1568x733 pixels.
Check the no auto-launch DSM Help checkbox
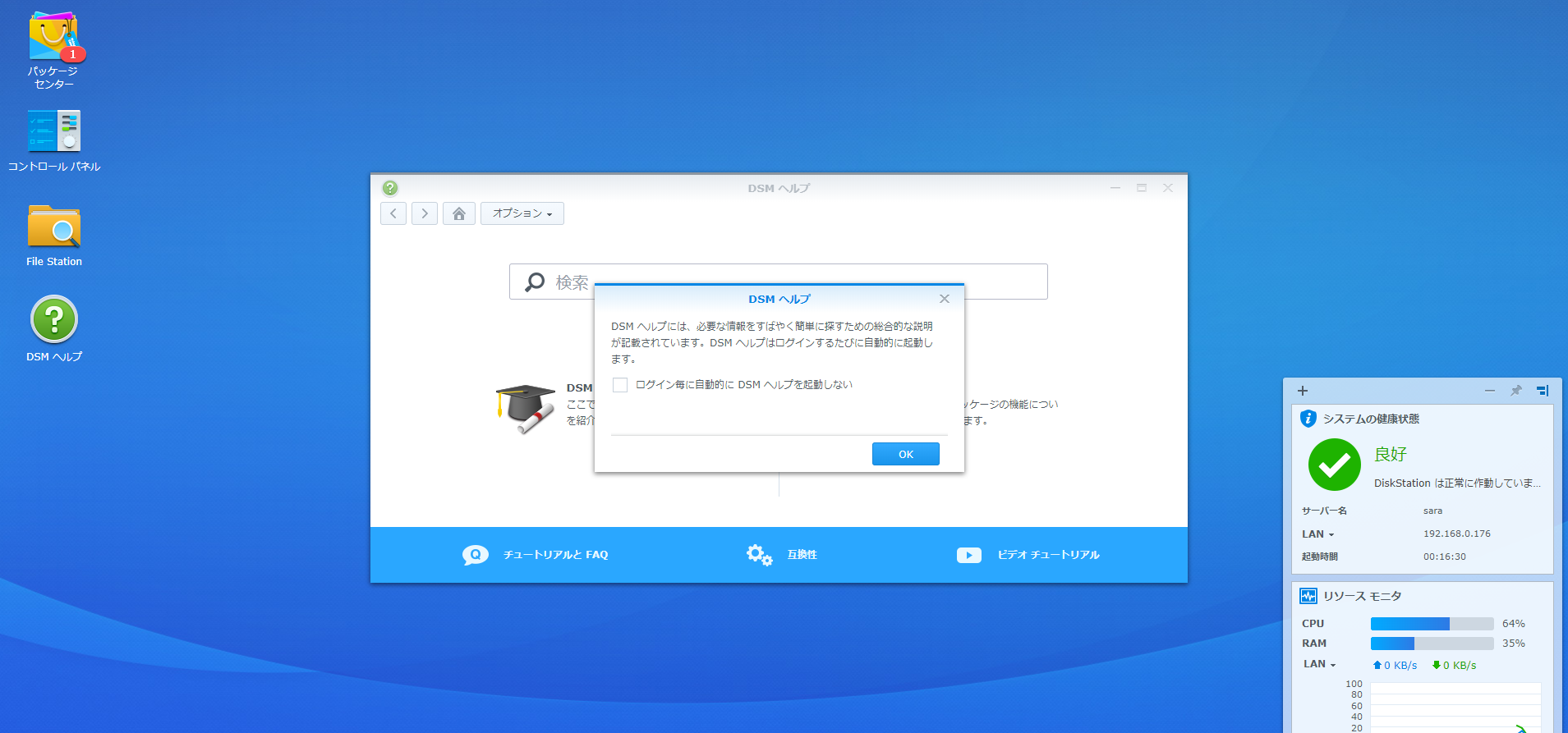620,385
